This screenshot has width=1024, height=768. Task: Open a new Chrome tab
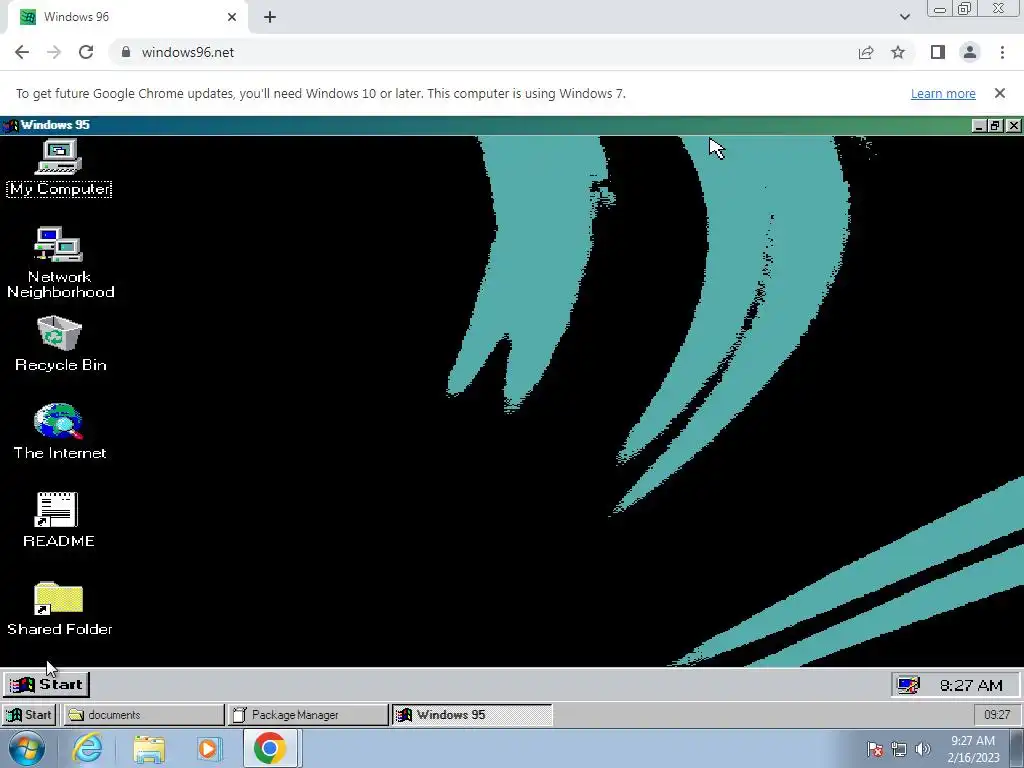pos(270,17)
